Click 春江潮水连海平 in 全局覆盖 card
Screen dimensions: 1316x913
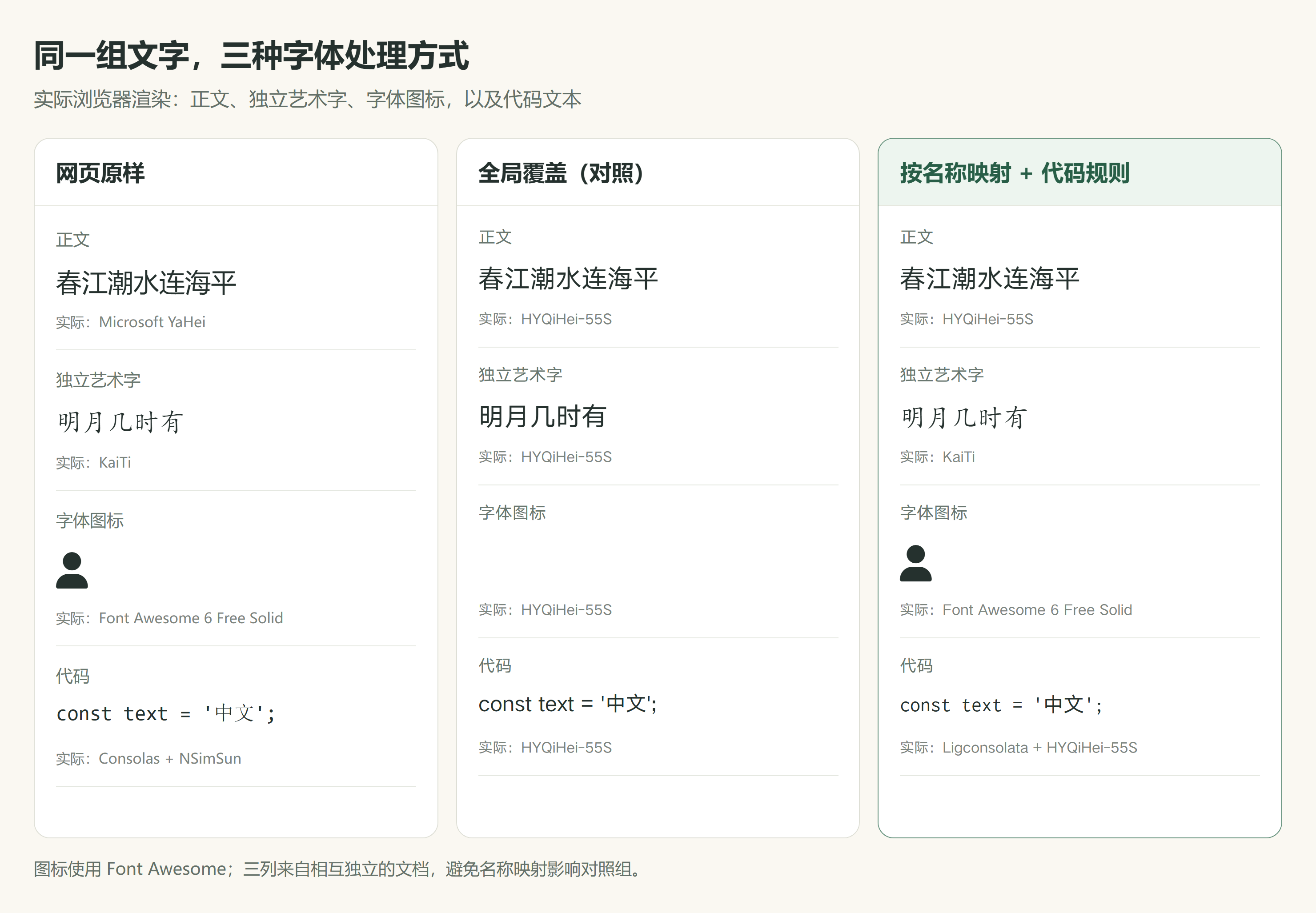pos(568,279)
